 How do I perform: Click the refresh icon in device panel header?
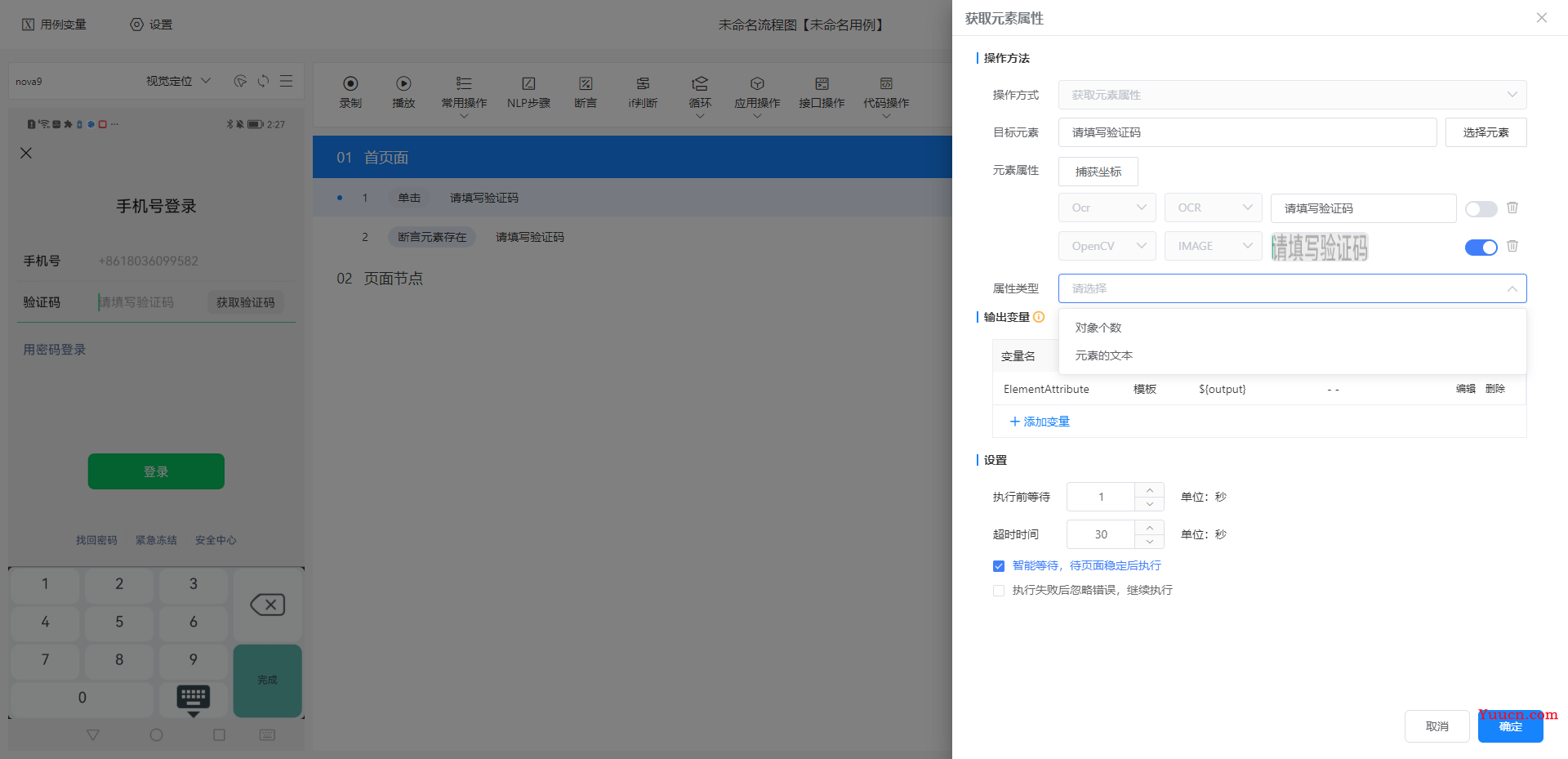tap(263, 81)
